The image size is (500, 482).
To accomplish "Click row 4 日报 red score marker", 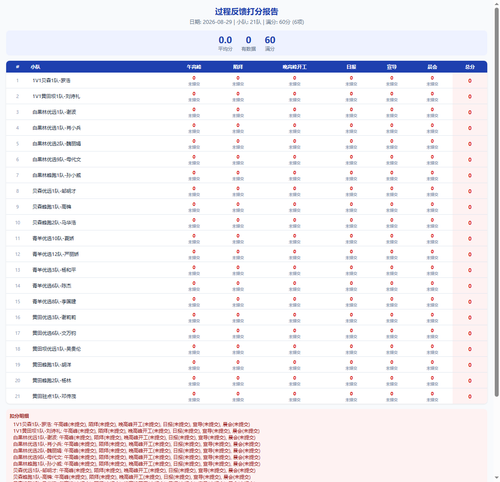I will tap(351, 125).
